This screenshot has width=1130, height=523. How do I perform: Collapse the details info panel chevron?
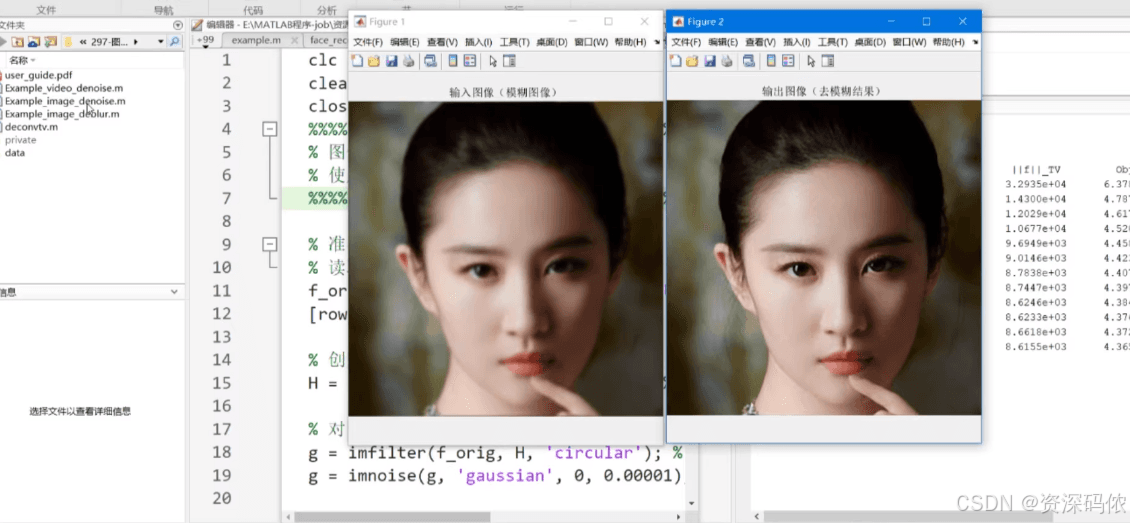[174, 292]
